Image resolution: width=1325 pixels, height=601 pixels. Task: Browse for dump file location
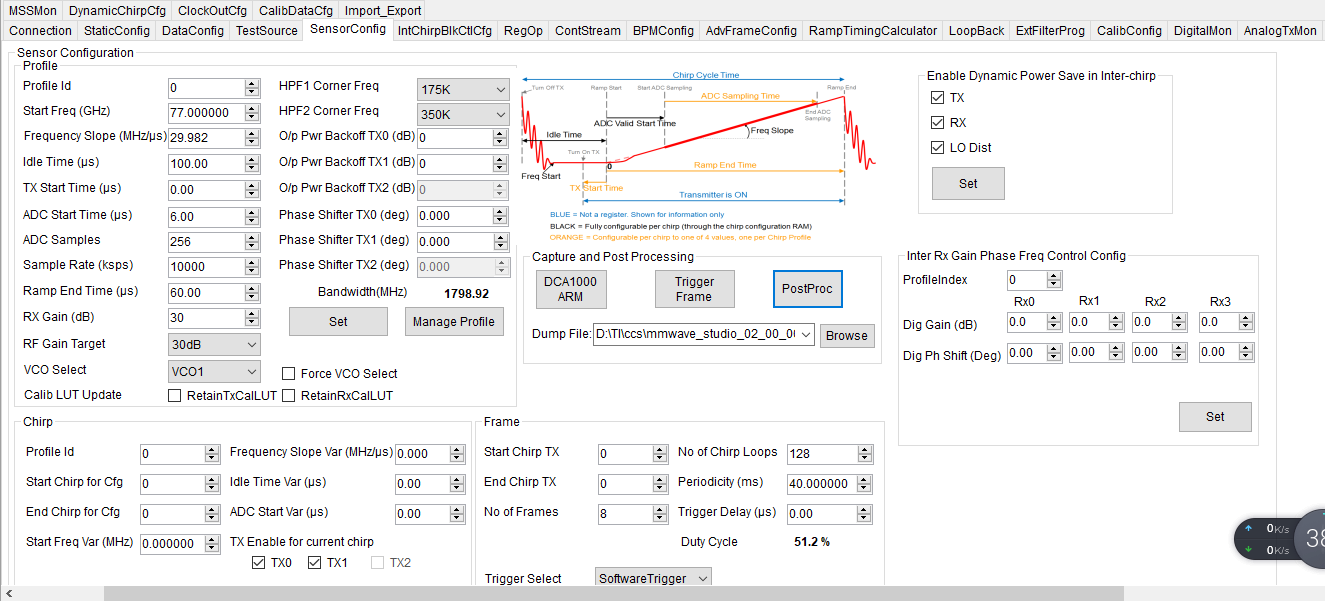tap(847, 335)
